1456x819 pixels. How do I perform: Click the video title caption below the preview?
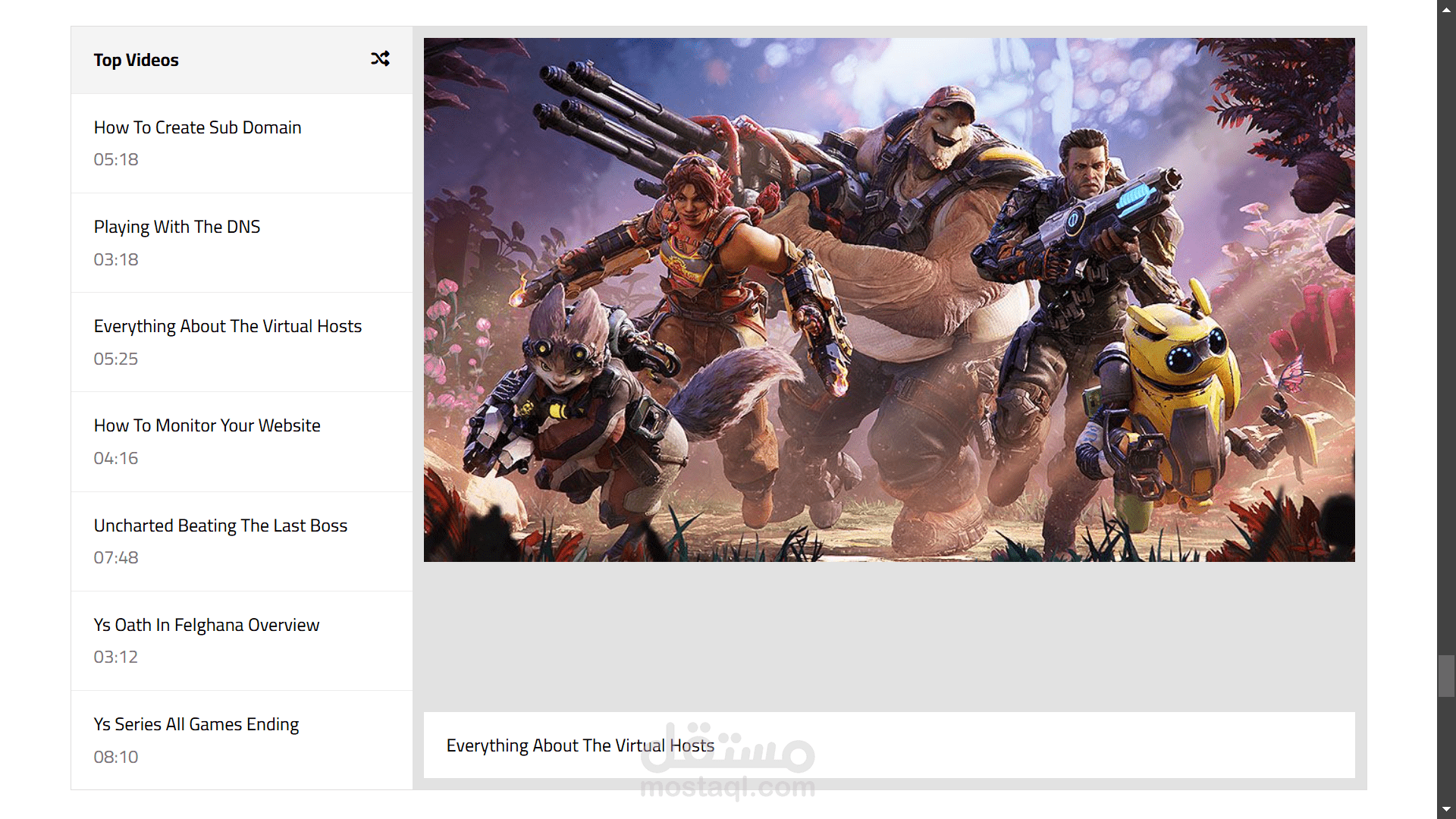pyautogui.click(x=580, y=745)
